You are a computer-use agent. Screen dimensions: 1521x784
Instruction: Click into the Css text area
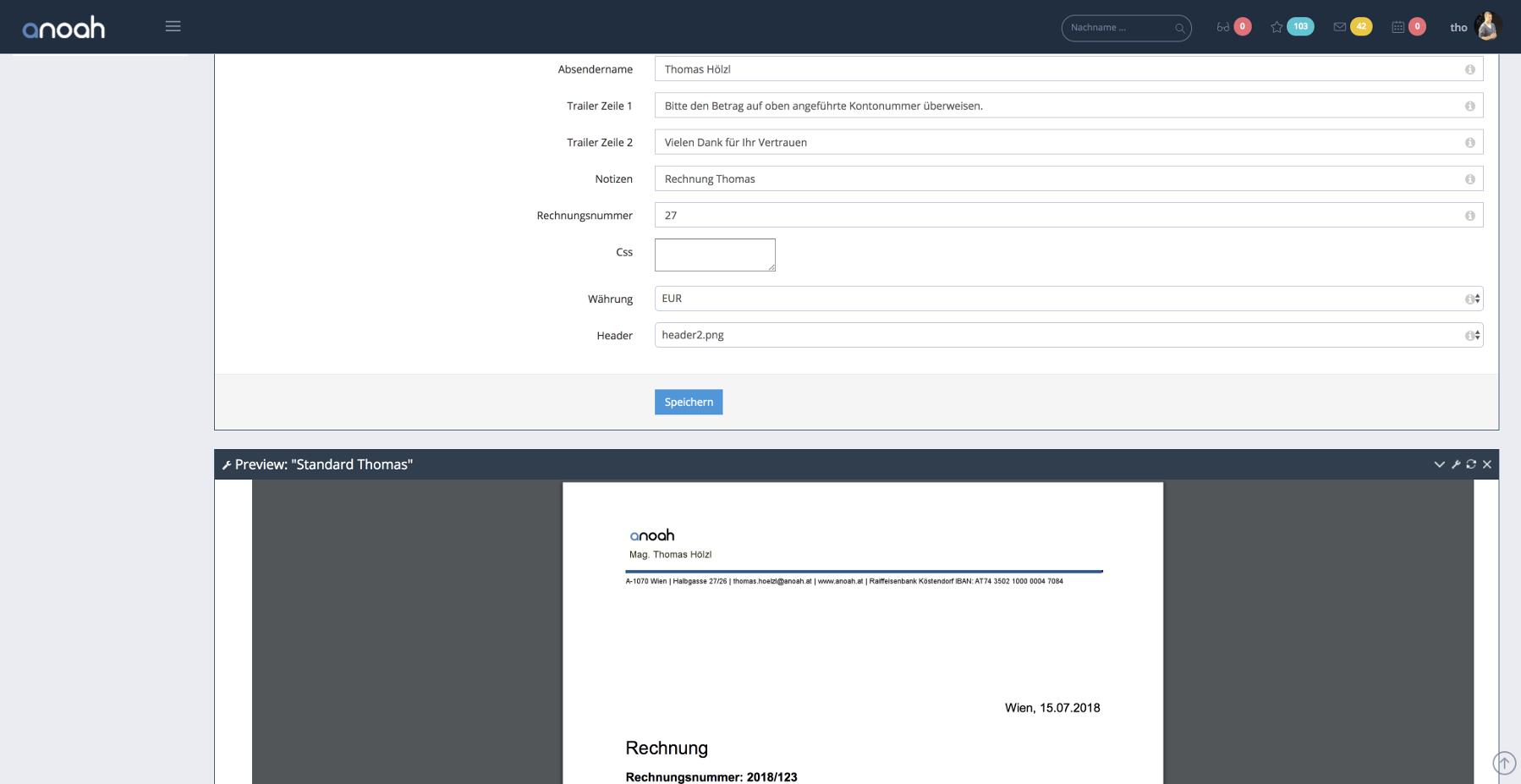tap(714, 255)
